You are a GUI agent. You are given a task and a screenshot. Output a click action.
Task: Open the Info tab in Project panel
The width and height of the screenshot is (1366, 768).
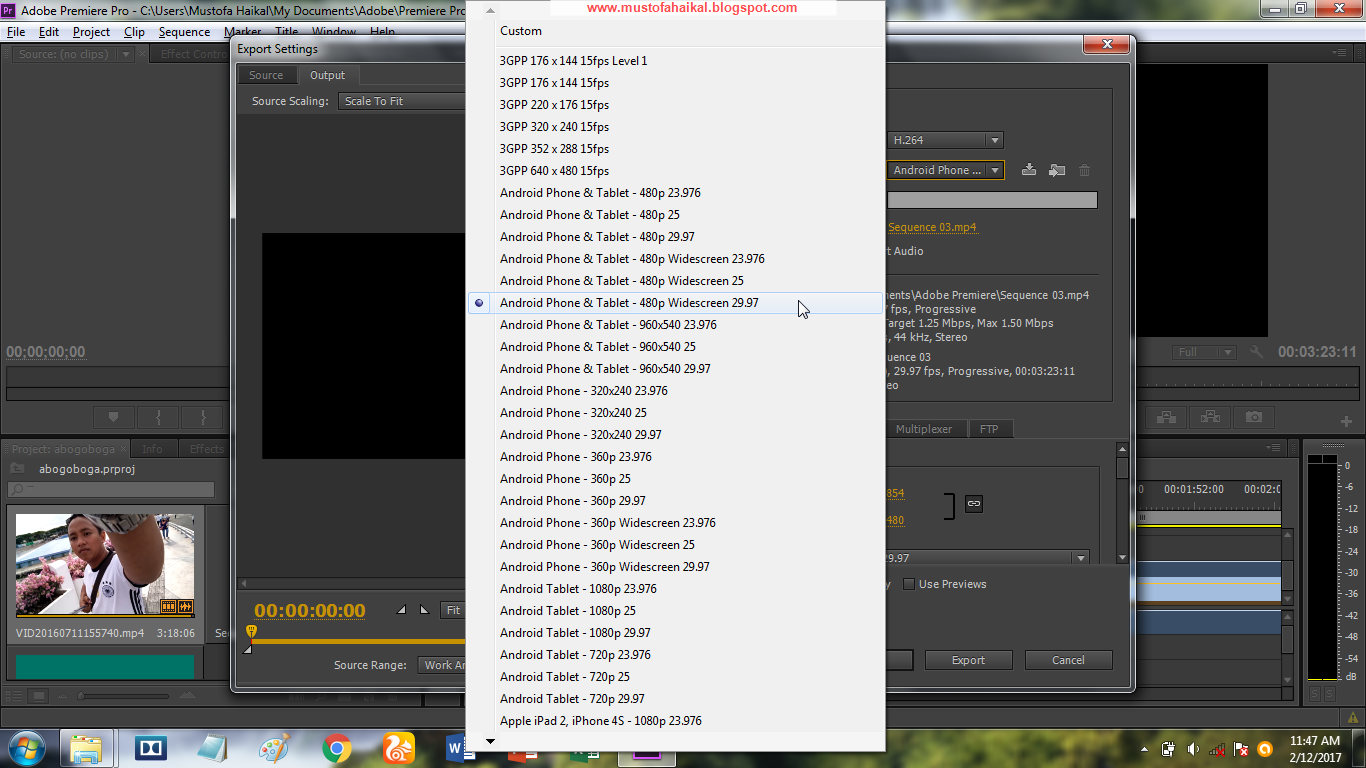[x=152, y=449]
